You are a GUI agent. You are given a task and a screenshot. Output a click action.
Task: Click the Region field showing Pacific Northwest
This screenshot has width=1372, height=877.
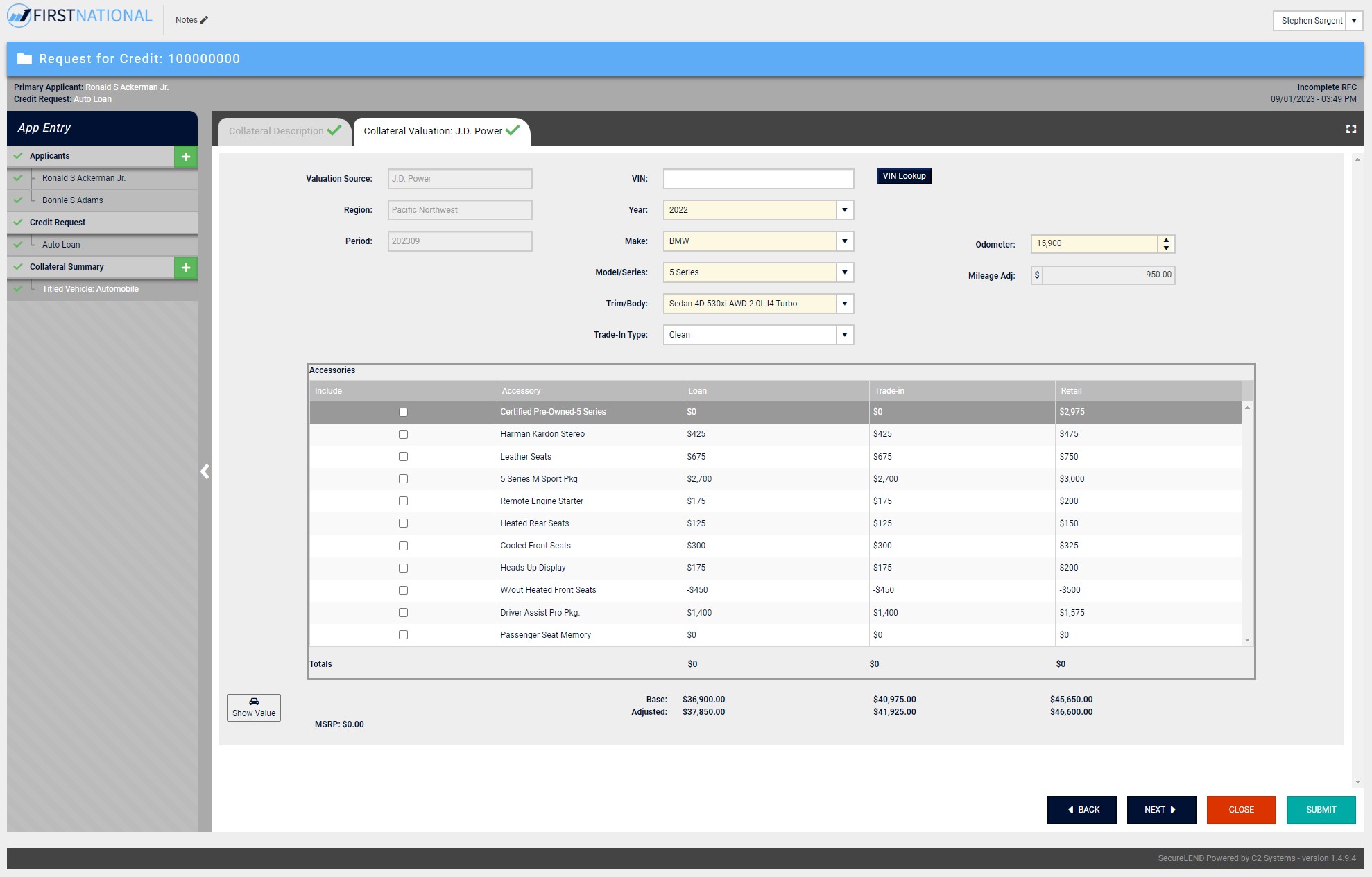(x=460, y=210)
